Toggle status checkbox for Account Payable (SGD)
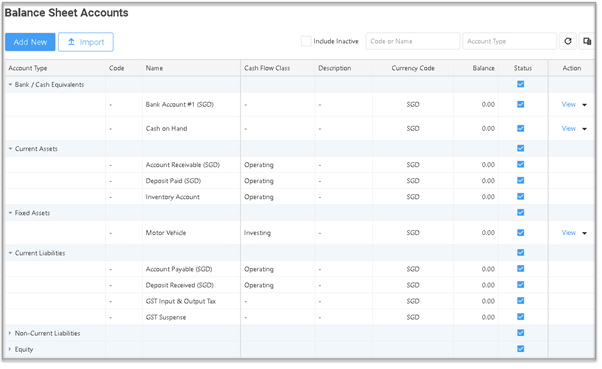 (x=521, y=269)
